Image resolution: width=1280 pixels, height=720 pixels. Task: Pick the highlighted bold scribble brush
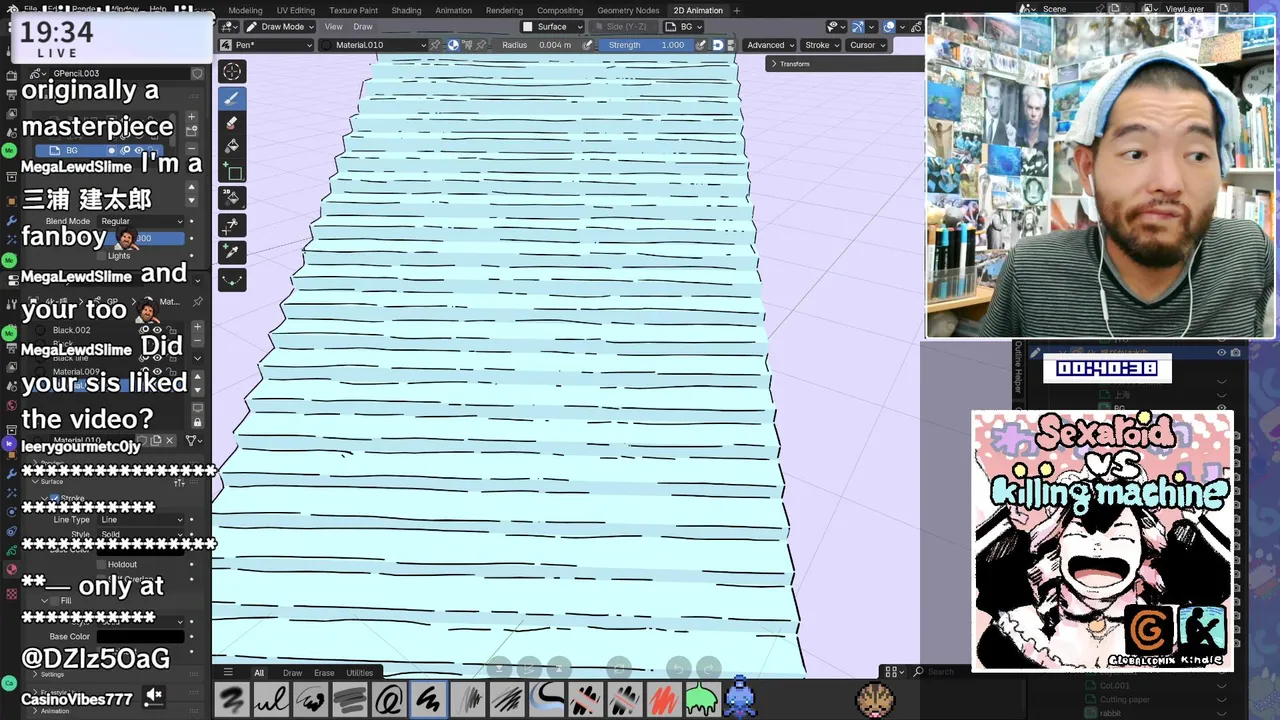click(428, 699)
